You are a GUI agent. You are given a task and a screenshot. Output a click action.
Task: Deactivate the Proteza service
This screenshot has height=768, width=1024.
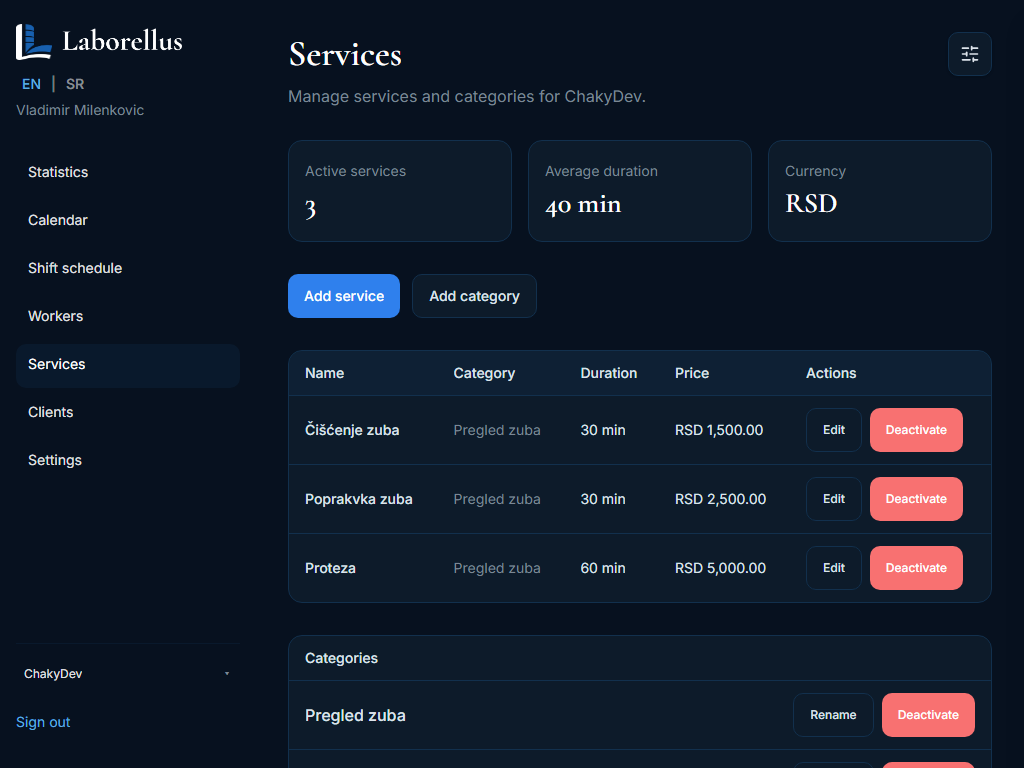coord(916,568)
